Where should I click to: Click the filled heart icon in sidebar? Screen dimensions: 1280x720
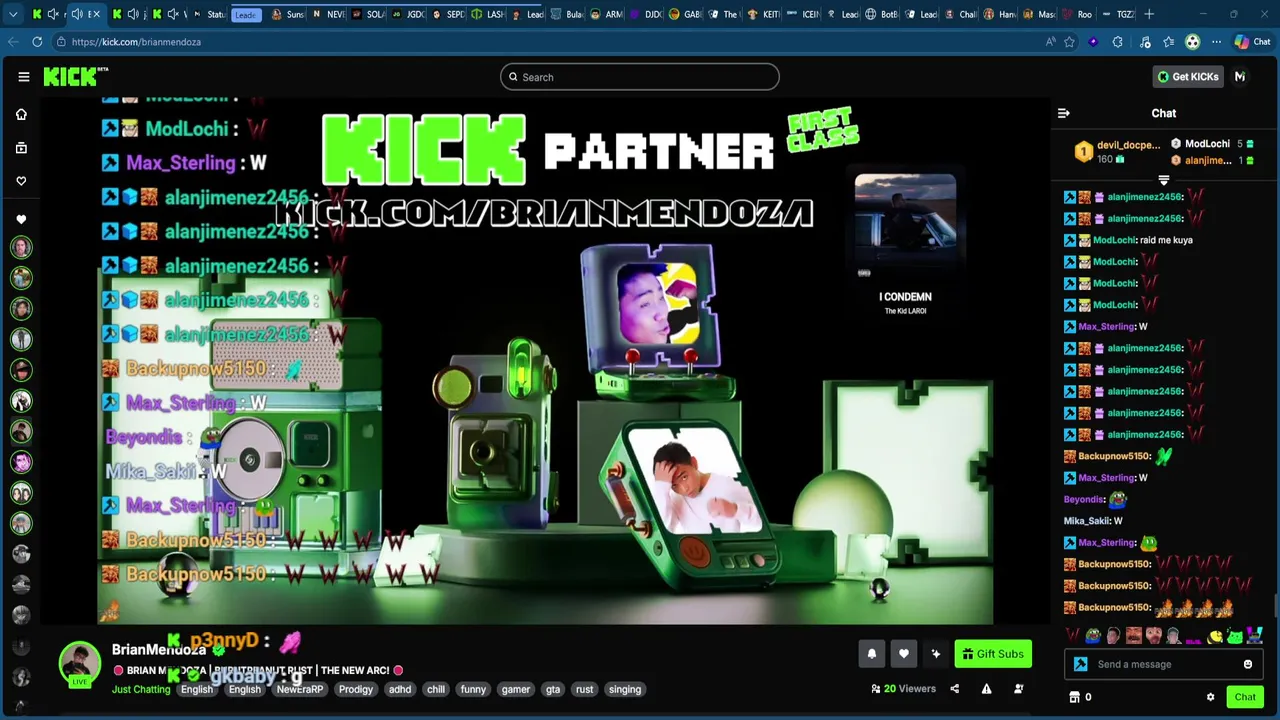point(21,219)
